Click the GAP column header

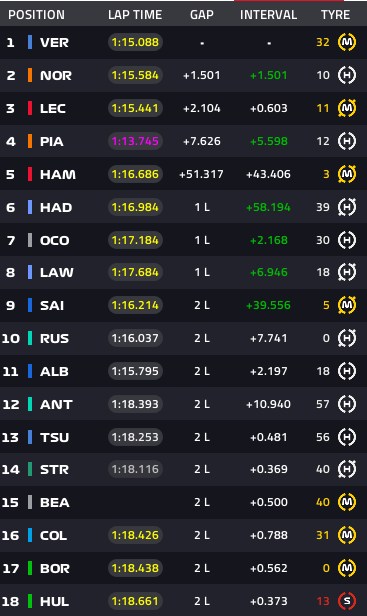click(202, 15)
